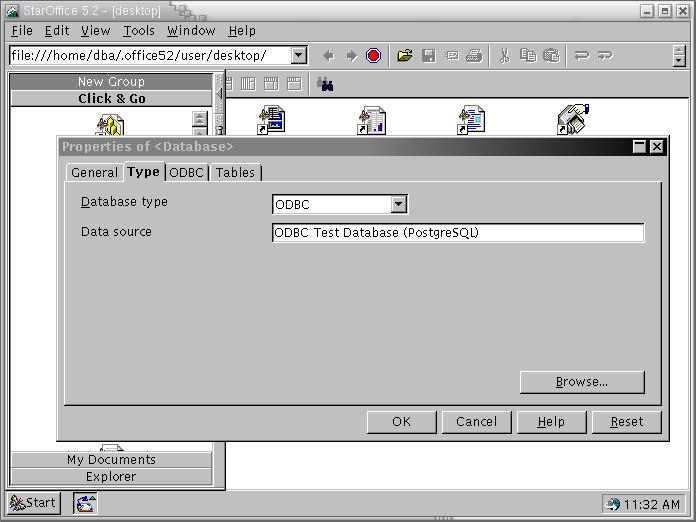Select the Type tab
The image size is (696, 522).
(x=143, y=171)
